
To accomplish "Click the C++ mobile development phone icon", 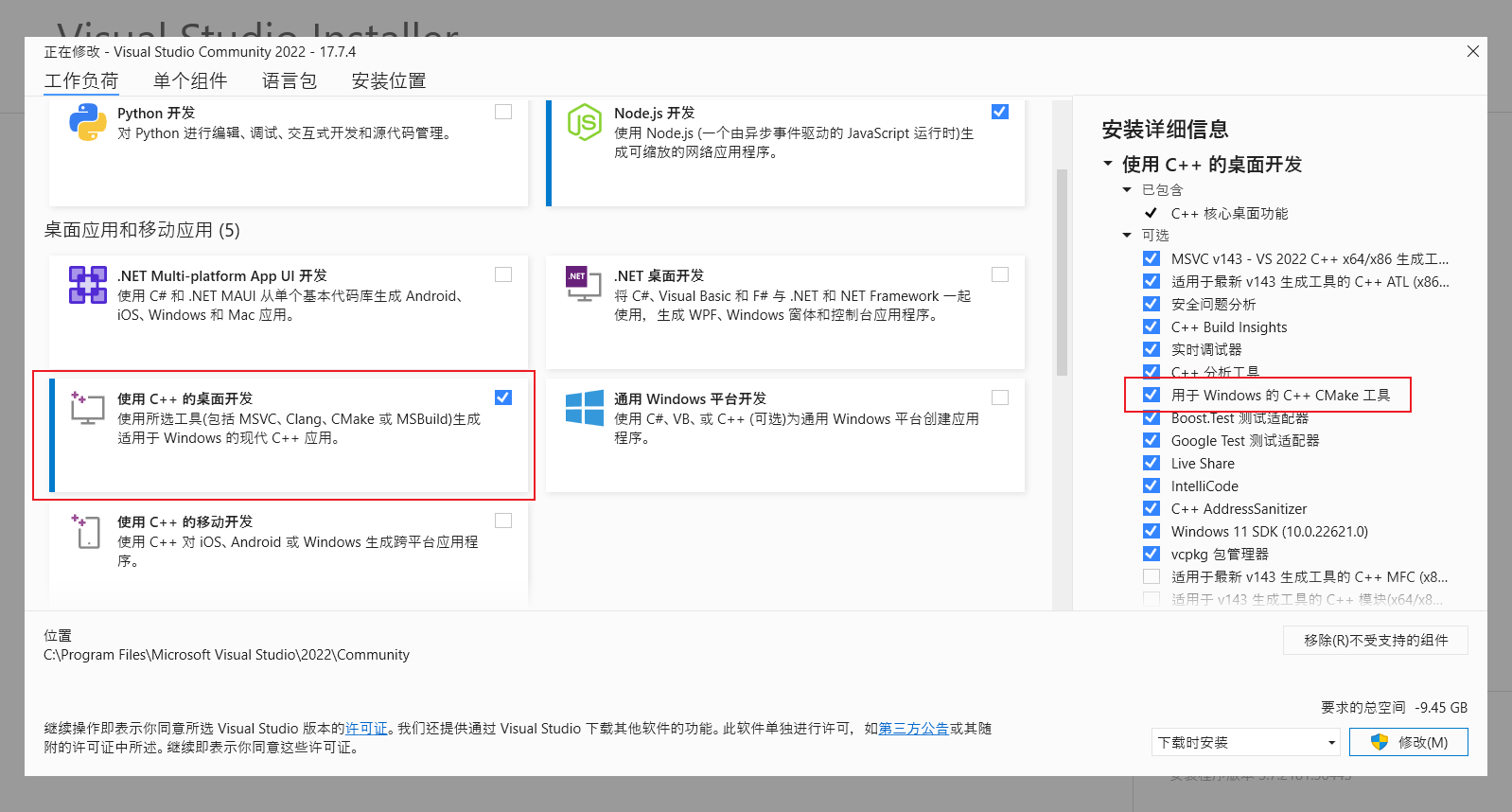I will 85,531.
